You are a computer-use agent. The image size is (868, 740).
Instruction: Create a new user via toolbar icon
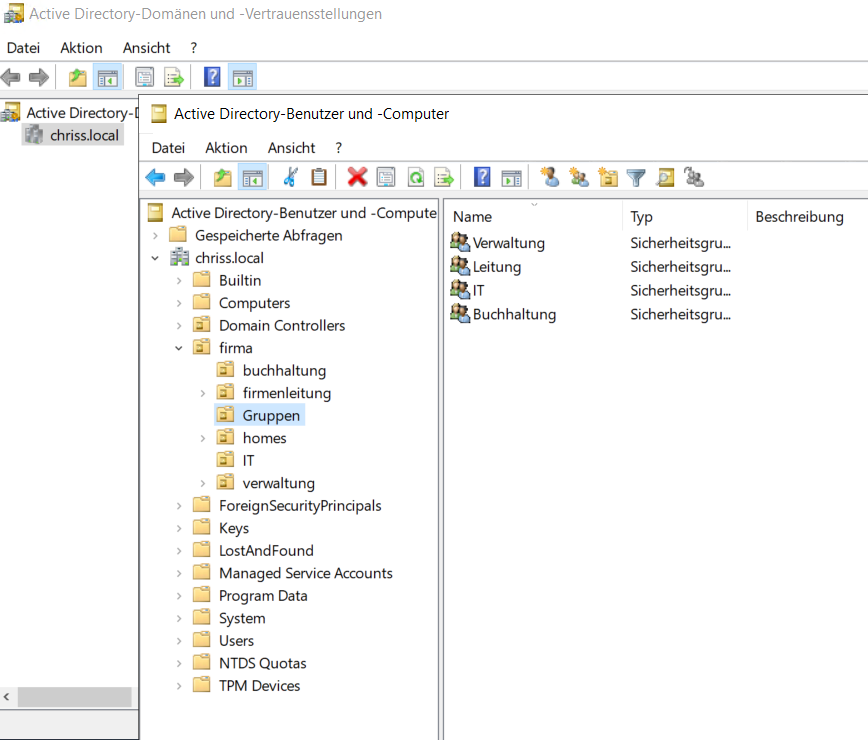coord(549,178)
